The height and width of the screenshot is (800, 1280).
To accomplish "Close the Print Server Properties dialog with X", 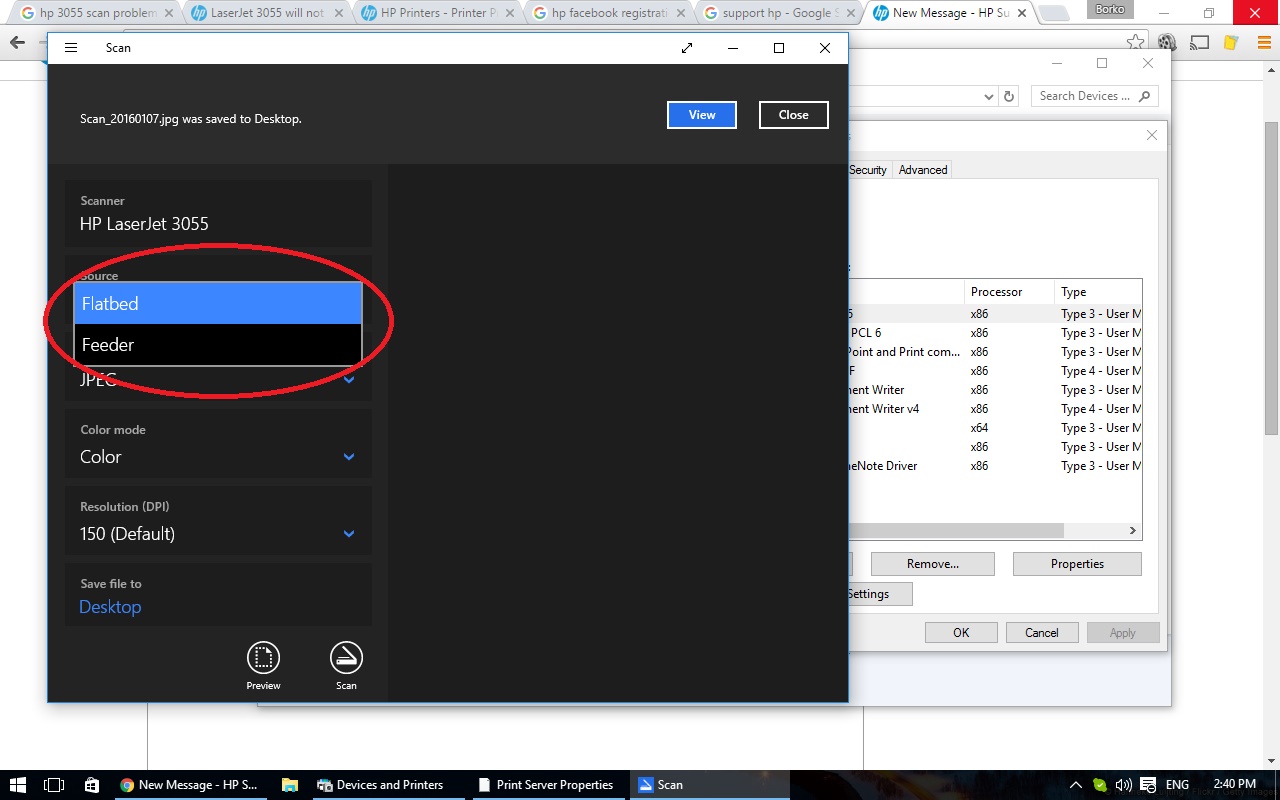I will point(1151,135).
